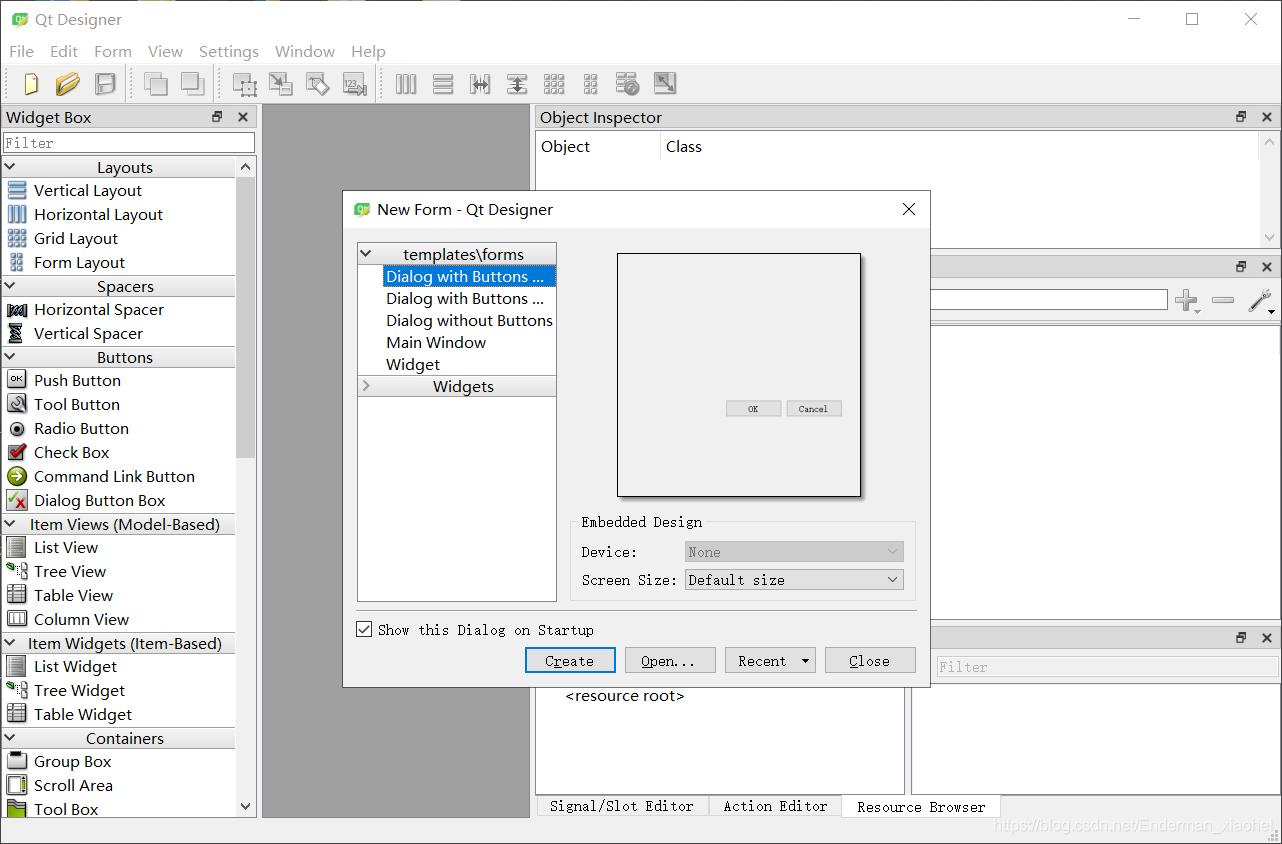Screen dimensions: 1282x844
Task: Uncheck Show this Dialog on Startup
Action: pos(364,630)
